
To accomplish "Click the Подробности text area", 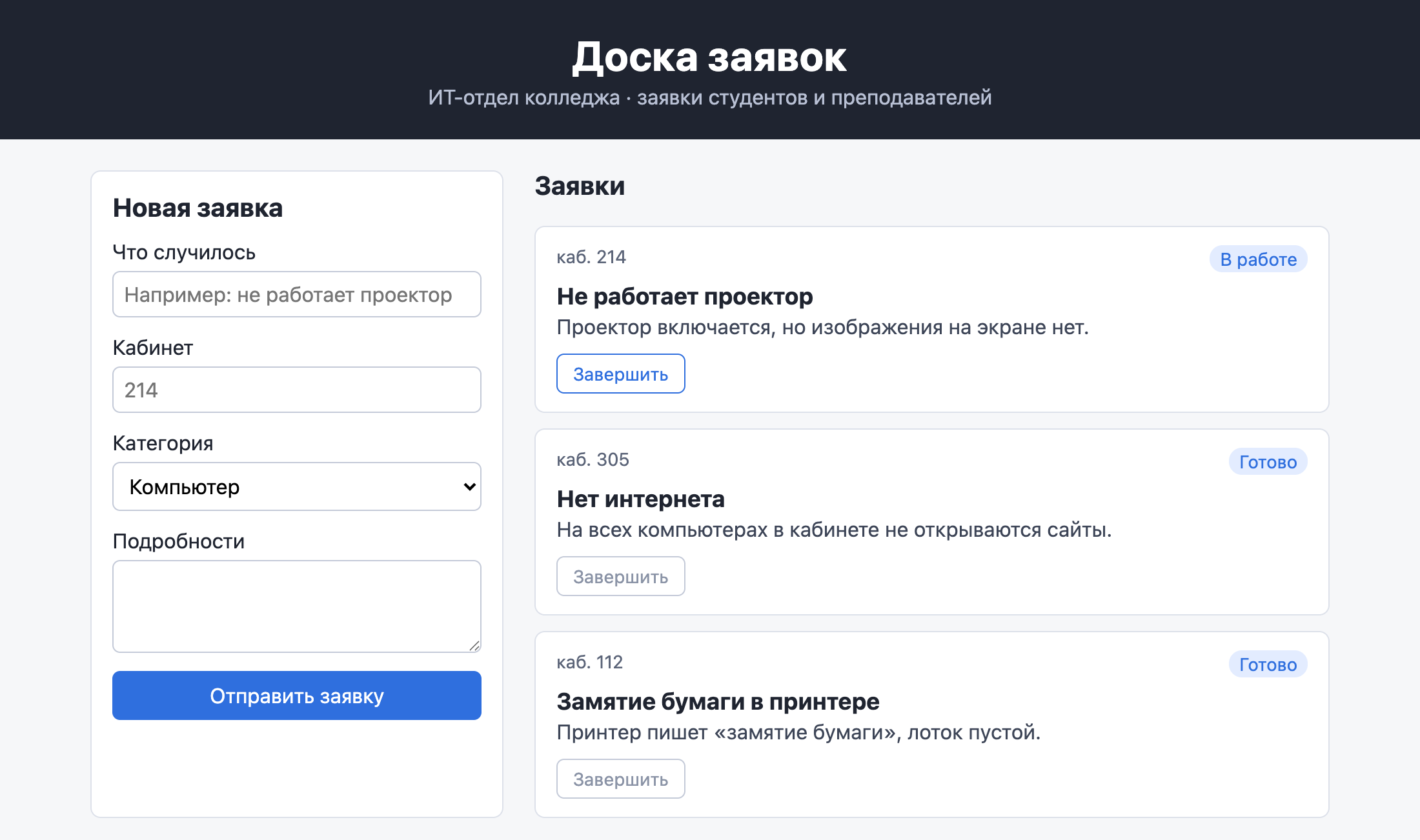I will point(297,606).
